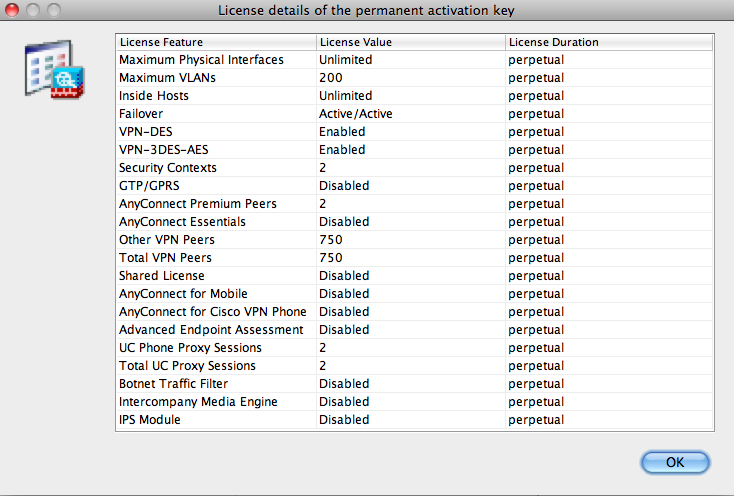This screenshot has height=496, width=734.
Task: Select the Advanced Endpoint Assessment row
Action: tap(415, 330)
